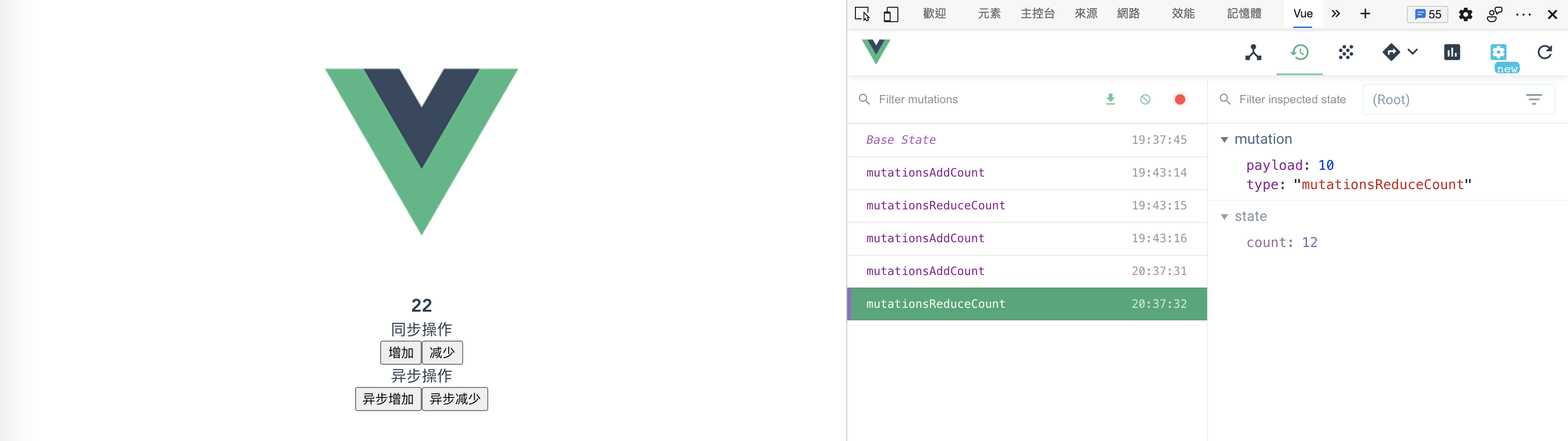This screenshot has height=441, width=1568.
Task: Select mutationsReduceCount at 20:37:32
Action: [1027, 304]
